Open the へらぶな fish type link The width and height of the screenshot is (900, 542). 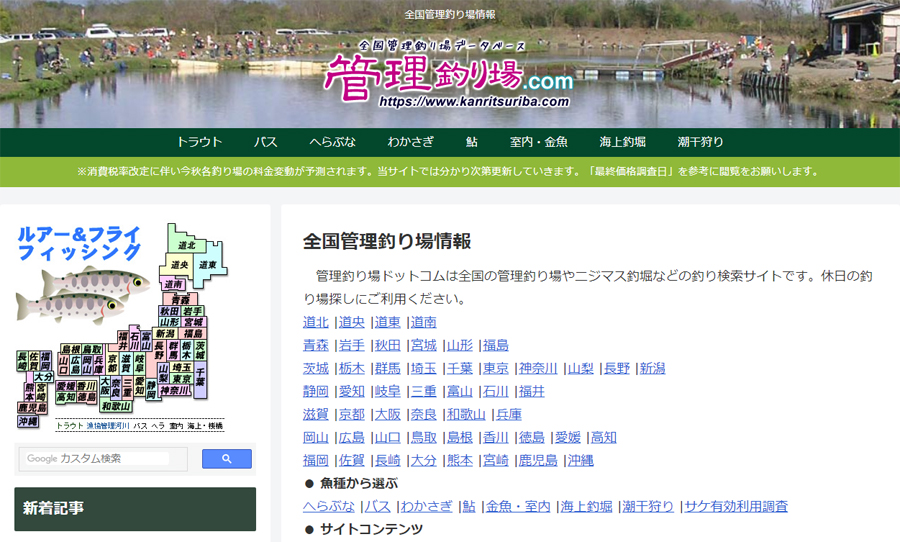click(328, 506)
